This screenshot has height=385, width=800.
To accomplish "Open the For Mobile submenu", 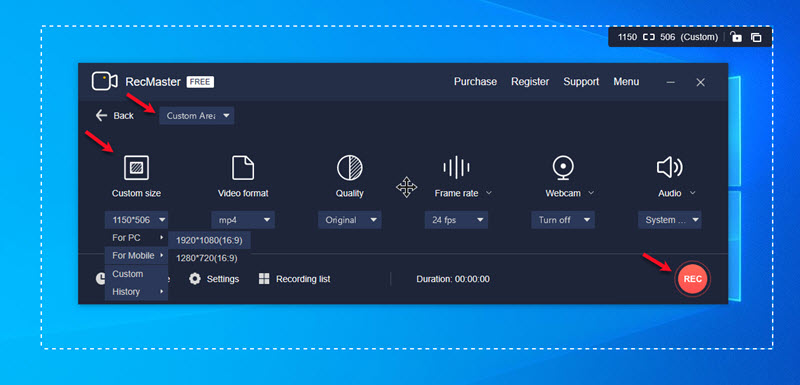I will [x=136, y=255].
